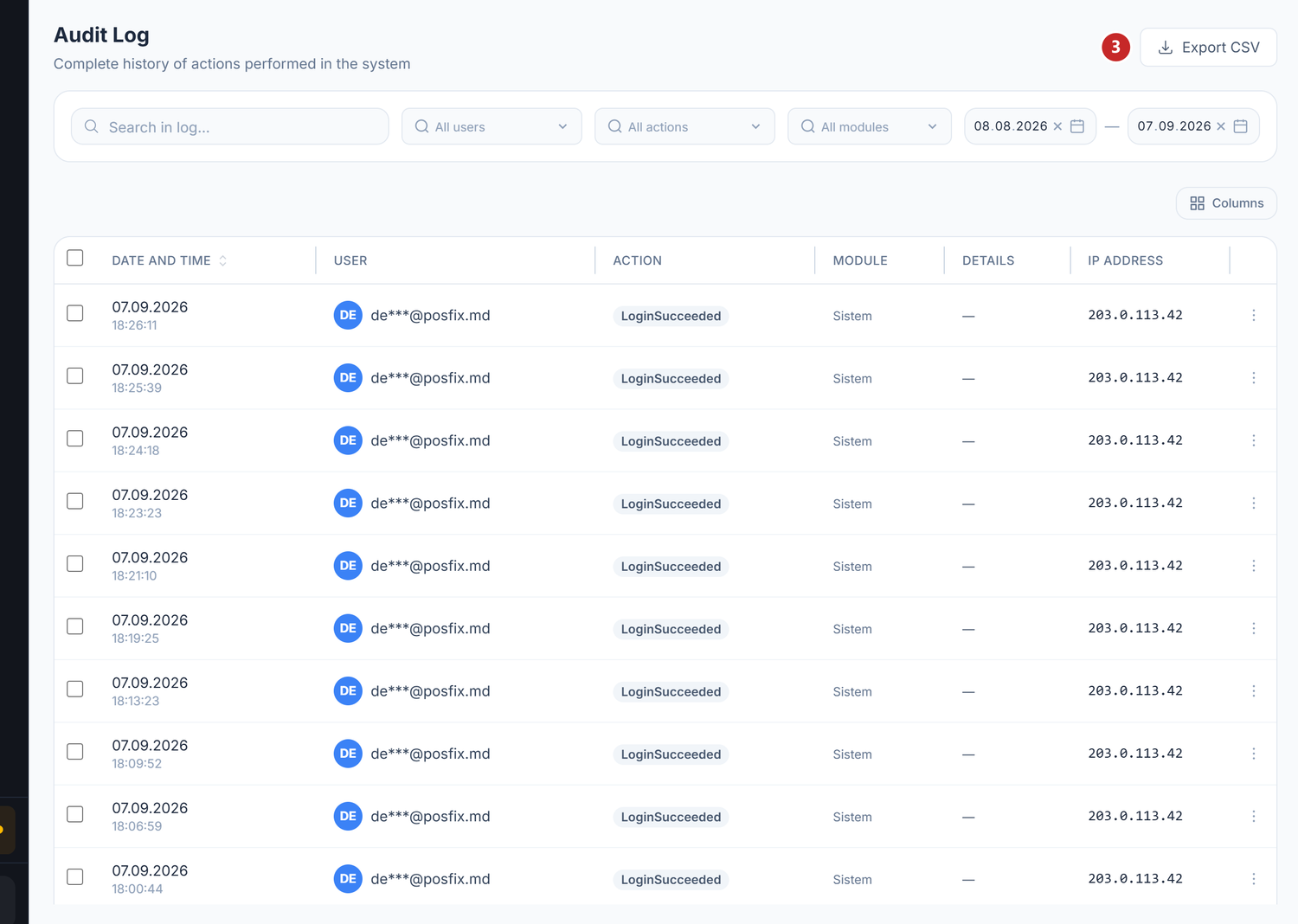The width and height of the screenshot is (1298, 924).
Task: Open the calendar picker for start date 08.08.2026
Action: [1077, 126]
